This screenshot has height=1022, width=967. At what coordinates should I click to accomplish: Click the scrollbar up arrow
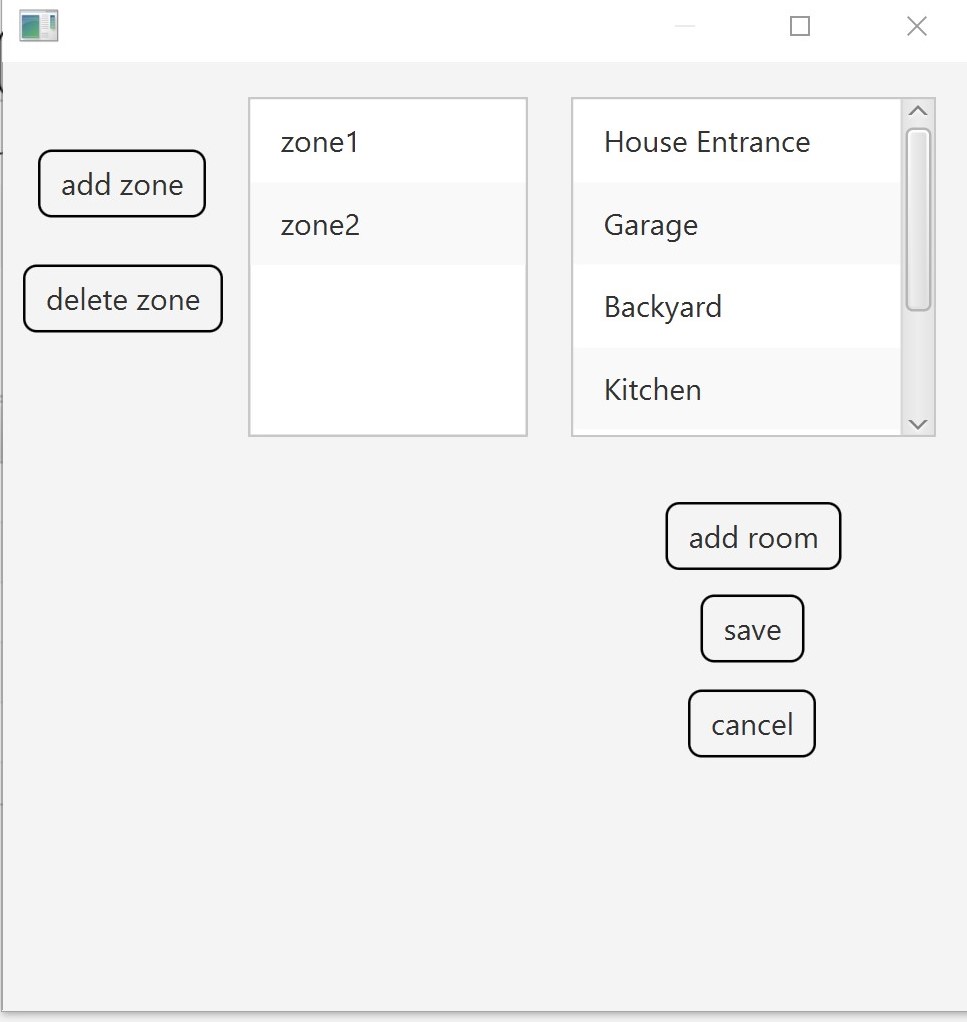pos(918,109)
